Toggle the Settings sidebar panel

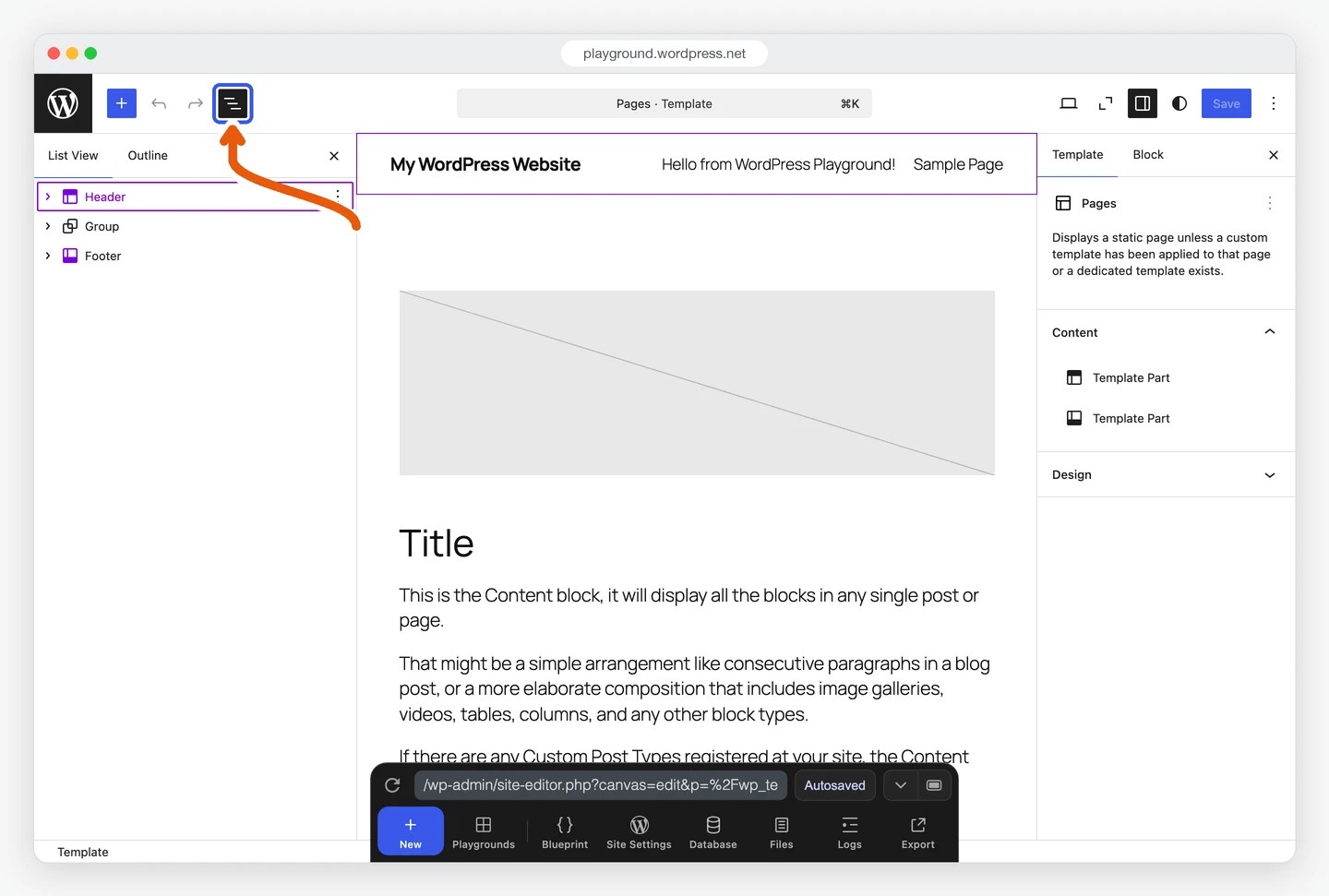tap(1143, 103)
